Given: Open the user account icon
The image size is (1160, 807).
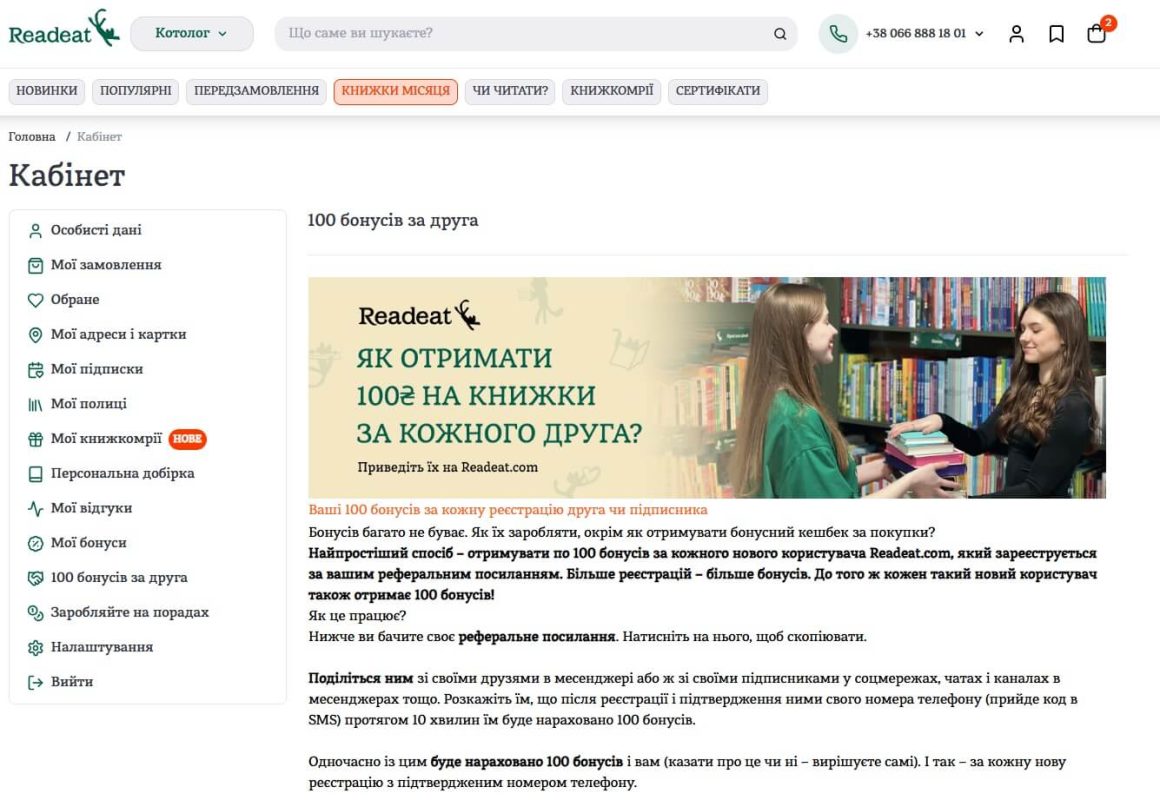Looking at the screenshot, I should [x=1016, y=33].
